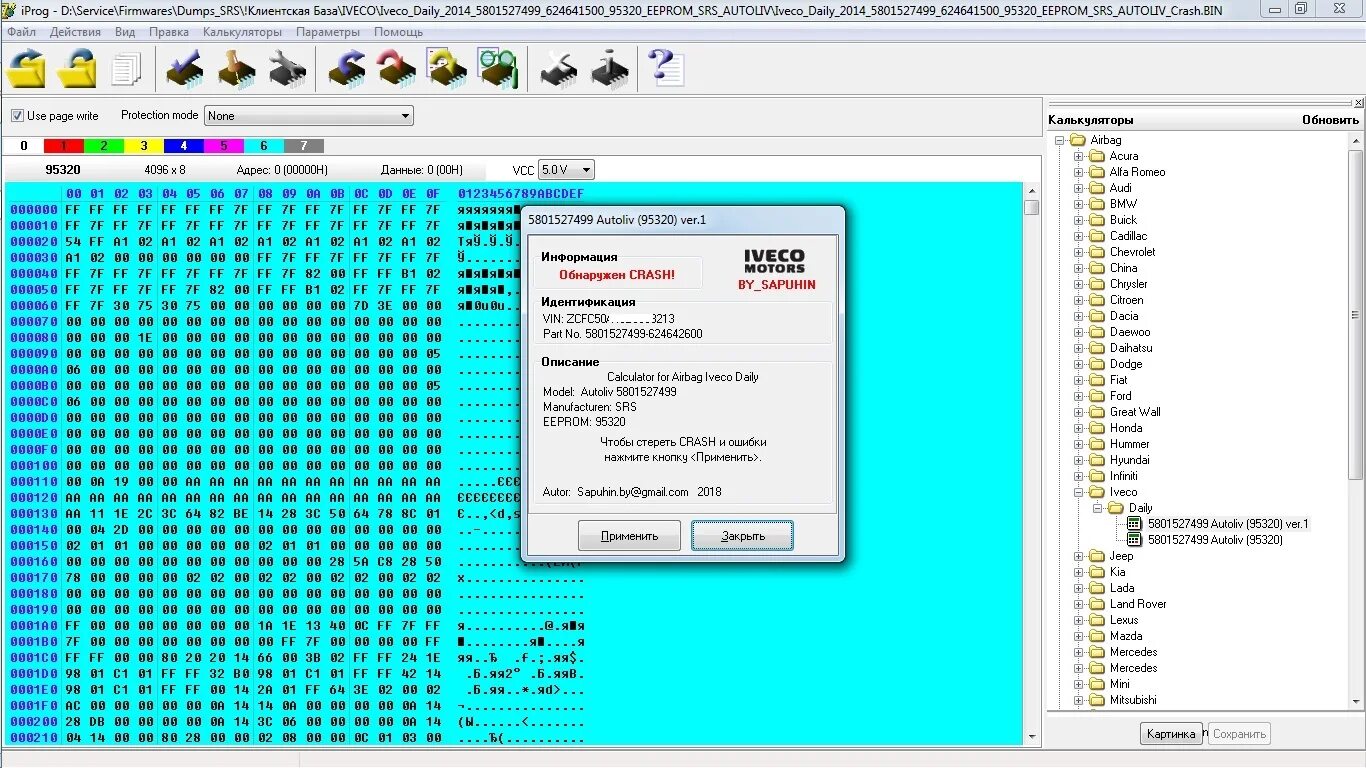Click hex editor scrollbar up arrow

click(x=1031, y=190)
